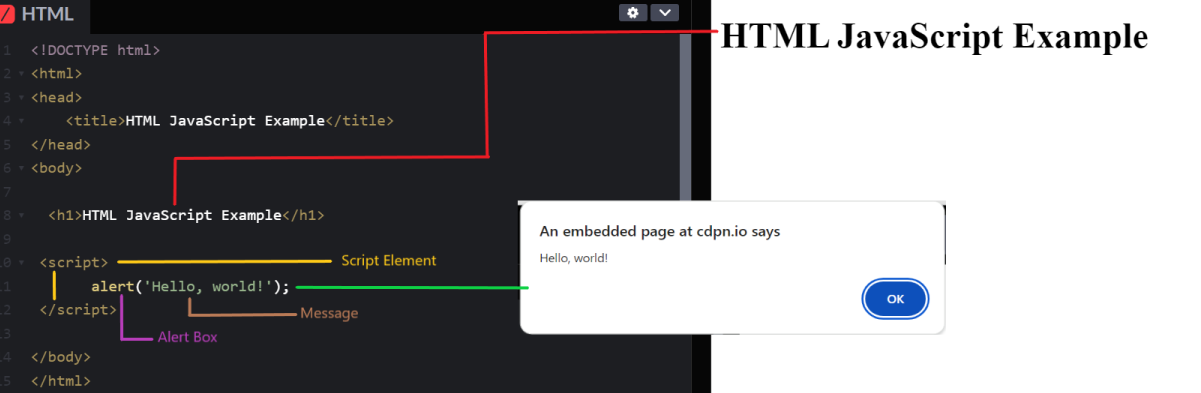Click the red slash HTML logo icon
Viewport: 1201px width, 393px height.
point(7,14)
